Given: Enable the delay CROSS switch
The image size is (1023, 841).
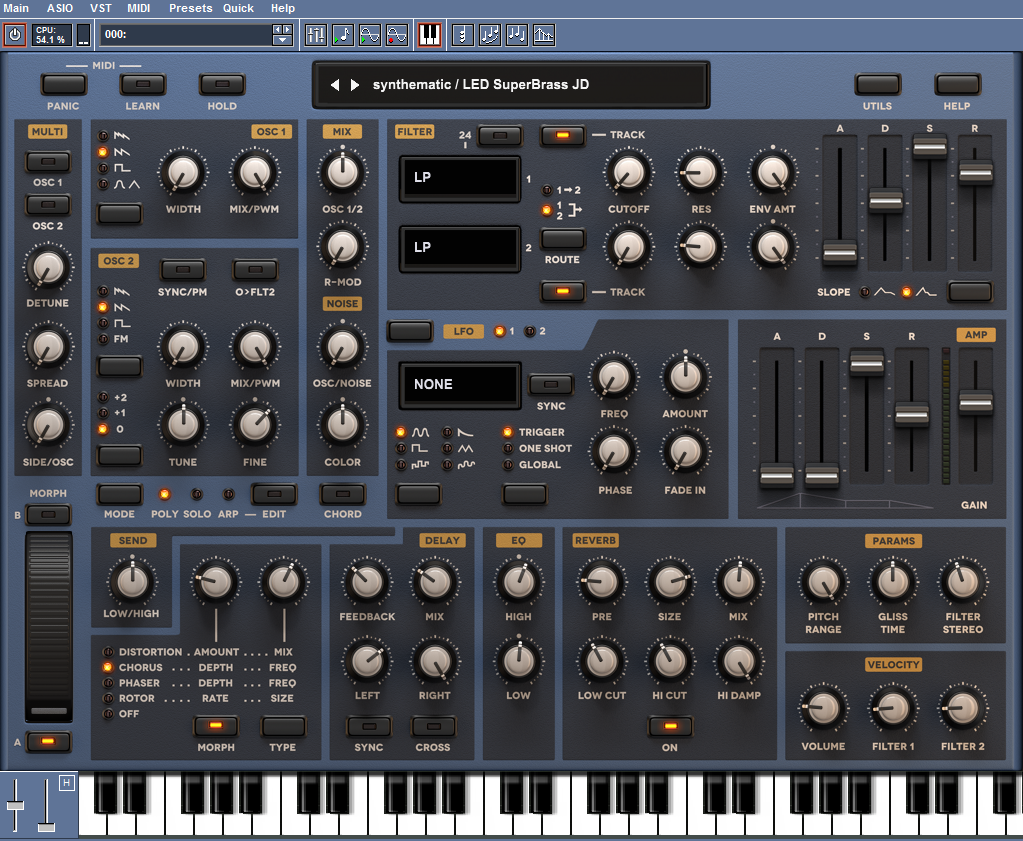Looking at the screenshot, I should [433, 726].
